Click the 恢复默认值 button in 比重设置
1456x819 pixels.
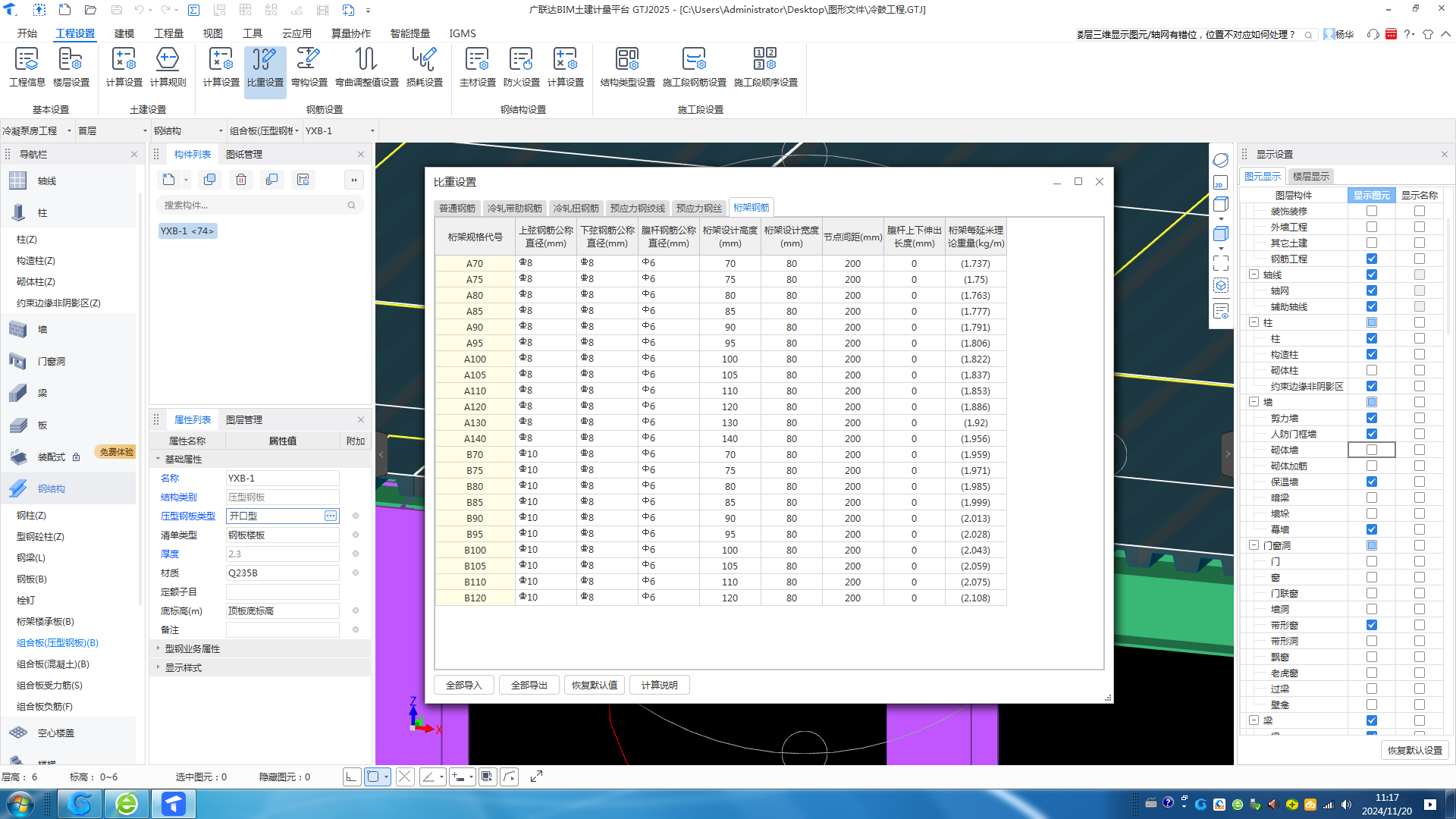[595, 685]
